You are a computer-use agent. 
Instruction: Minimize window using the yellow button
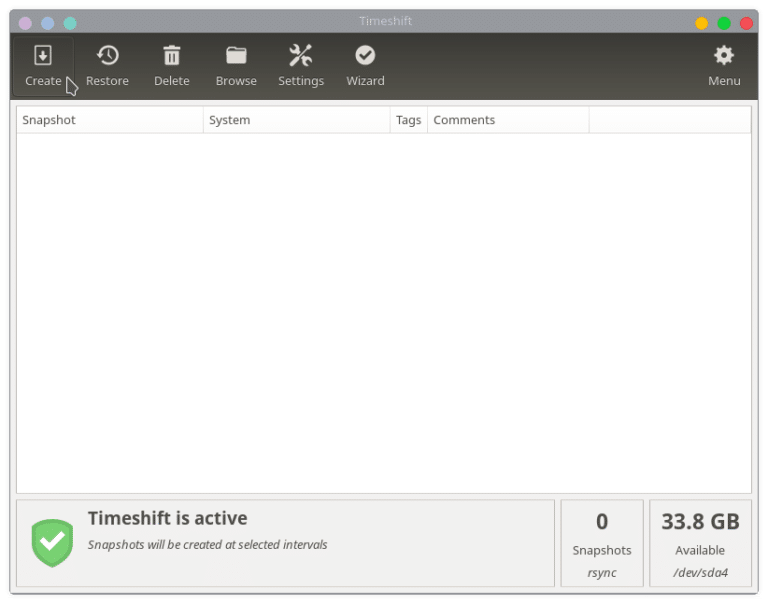click(x=702, y=23)
